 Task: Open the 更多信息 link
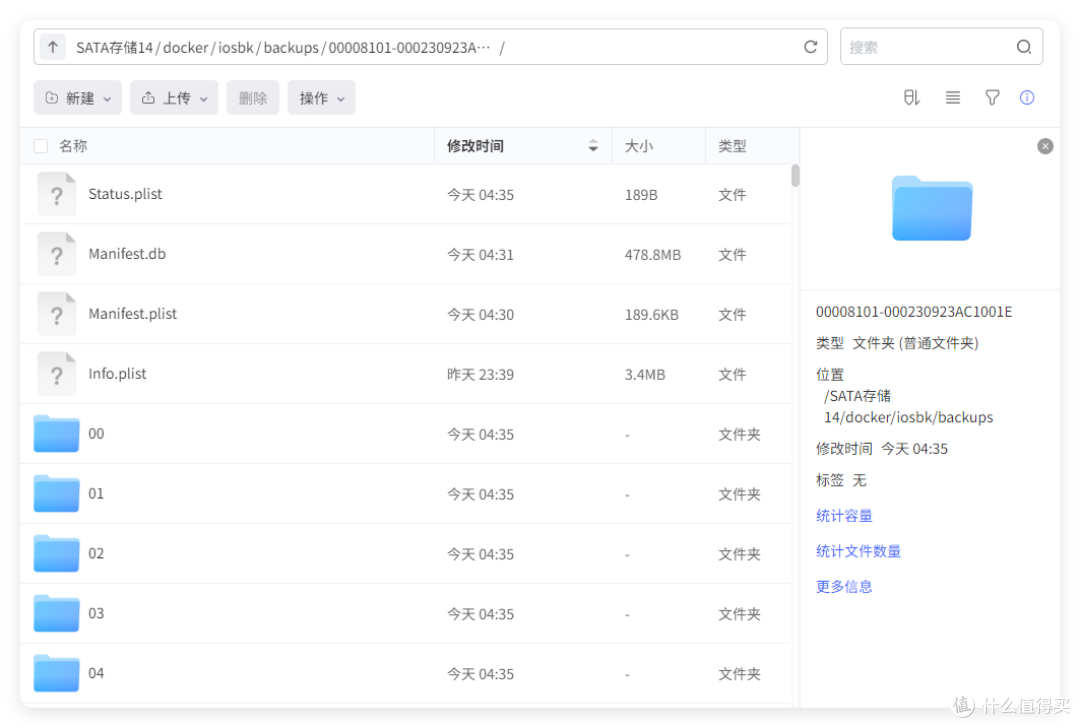(x=844, y=587)
